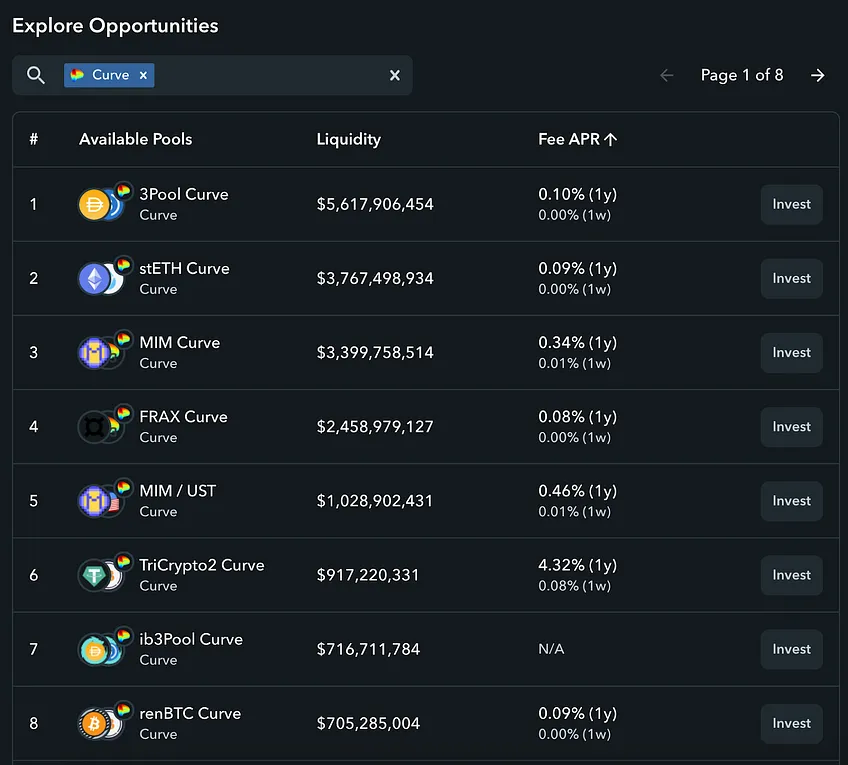Clear the entire search field
The width and height of the screenshot is (848, 765).
395,75
